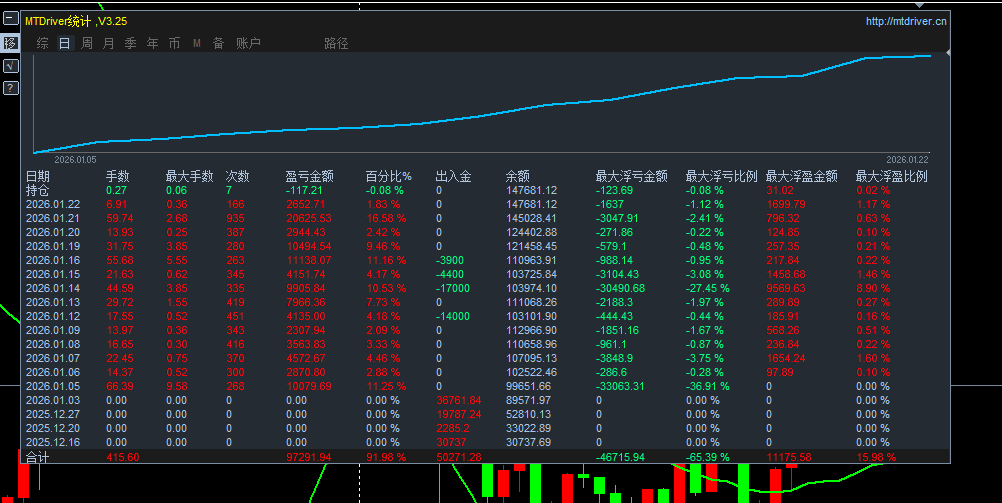Open help with the ? icon
Image resolution: width=1002 pixels, height=503 pixels.
tap(10, 88)
